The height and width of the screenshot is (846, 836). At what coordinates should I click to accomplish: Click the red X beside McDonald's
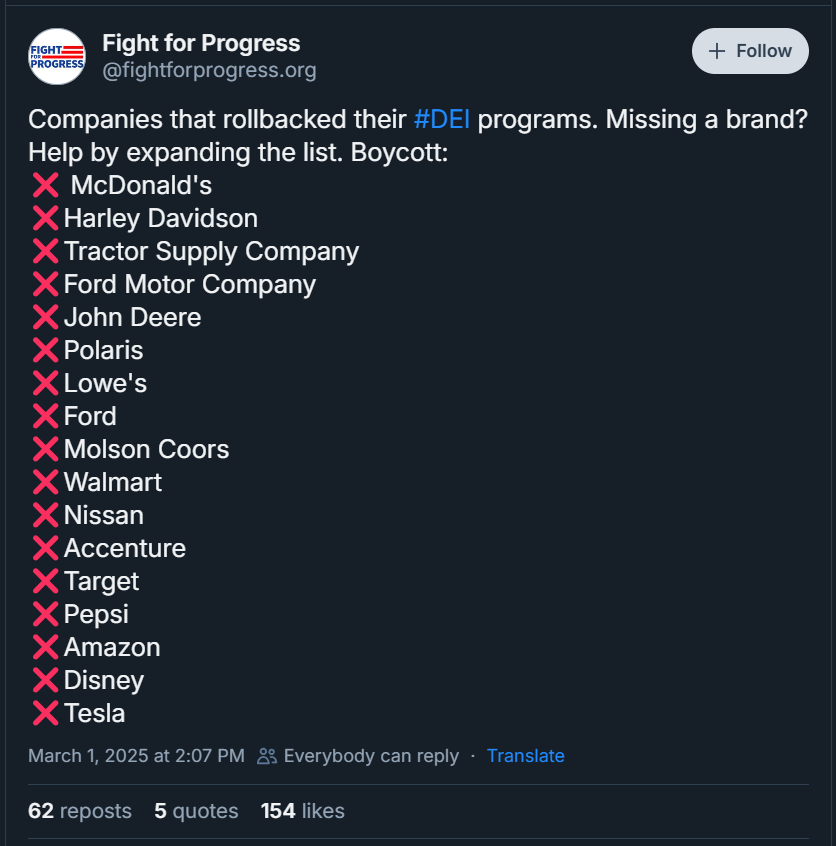[45, 185]
